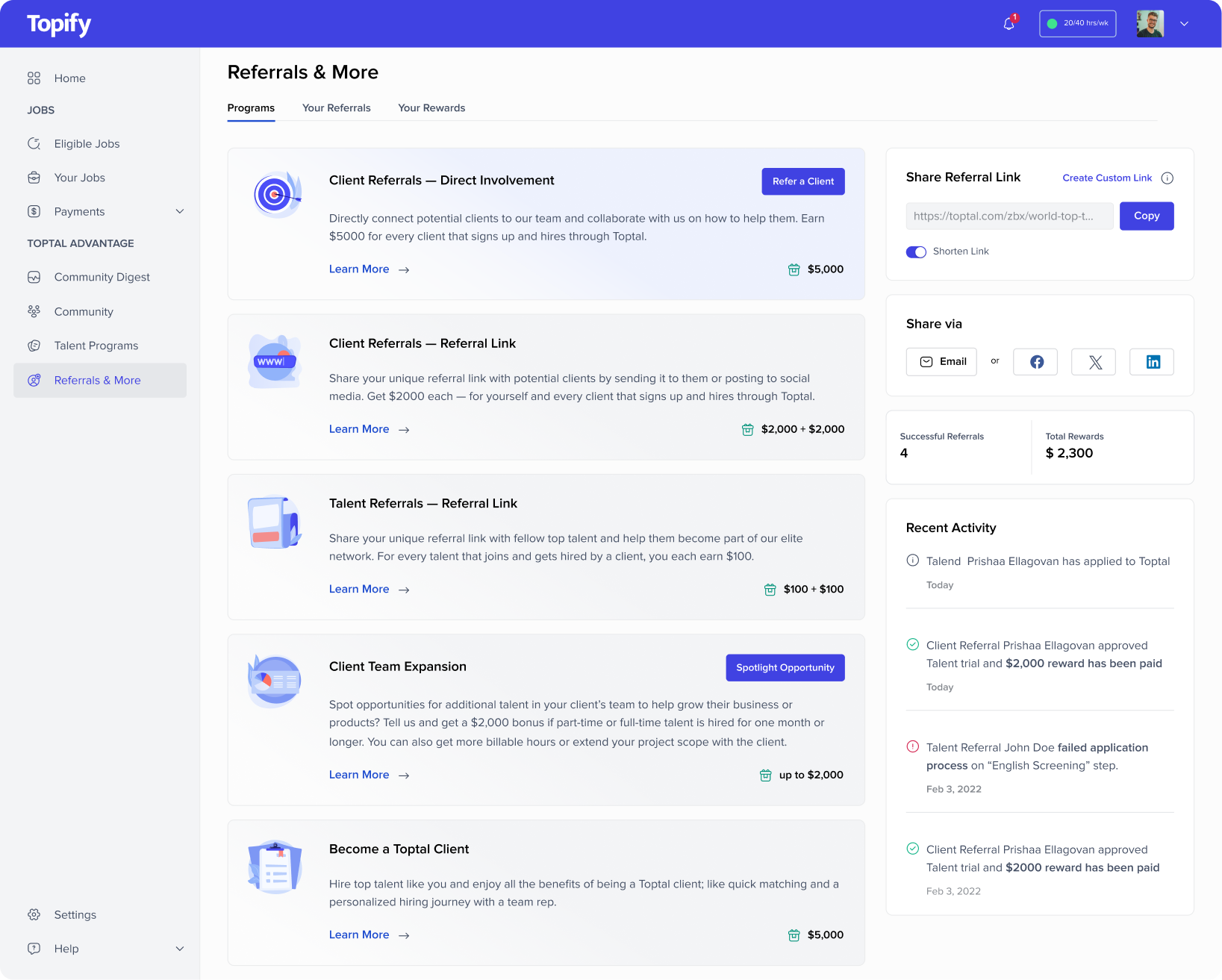Click illustration for Talent Referrals card
This screenshot has height=980, width=1222.
coord(275,522)
